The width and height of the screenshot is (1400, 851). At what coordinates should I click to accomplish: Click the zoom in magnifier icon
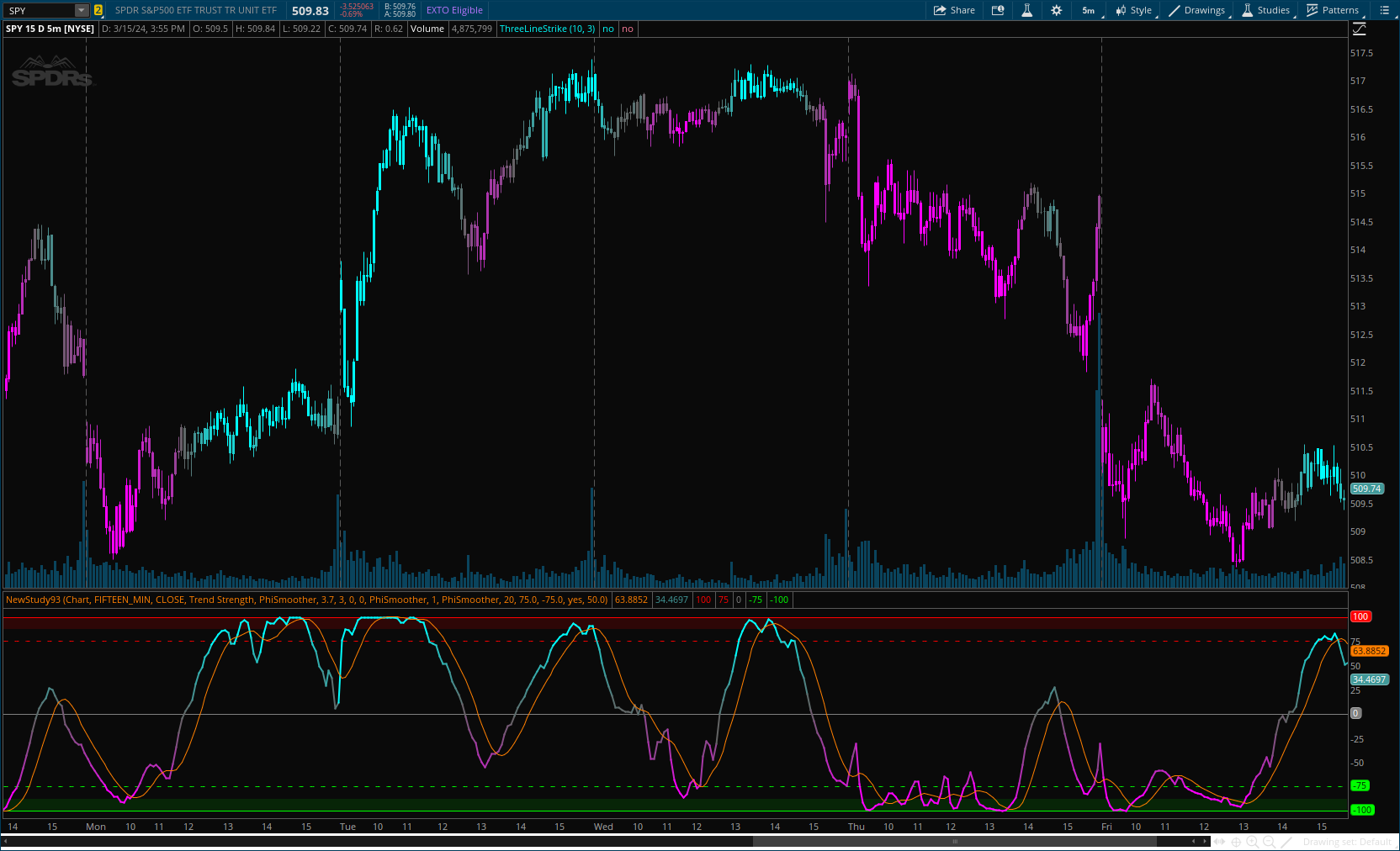click(1253, 842)
